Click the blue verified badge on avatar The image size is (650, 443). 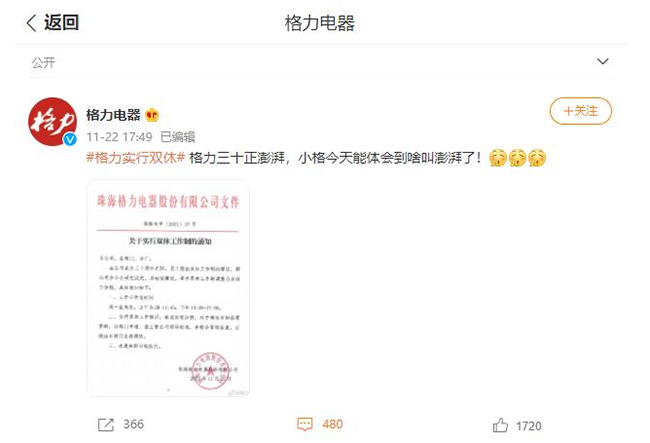pyautogui.click(x=70, y=139)
